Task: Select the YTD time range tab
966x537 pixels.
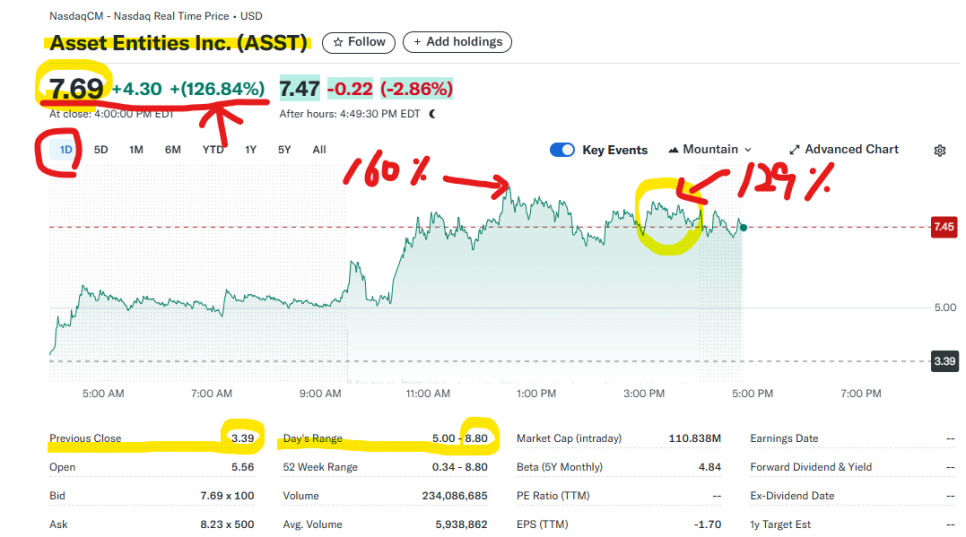Action: pyautogui.click(x=213, y=150)
